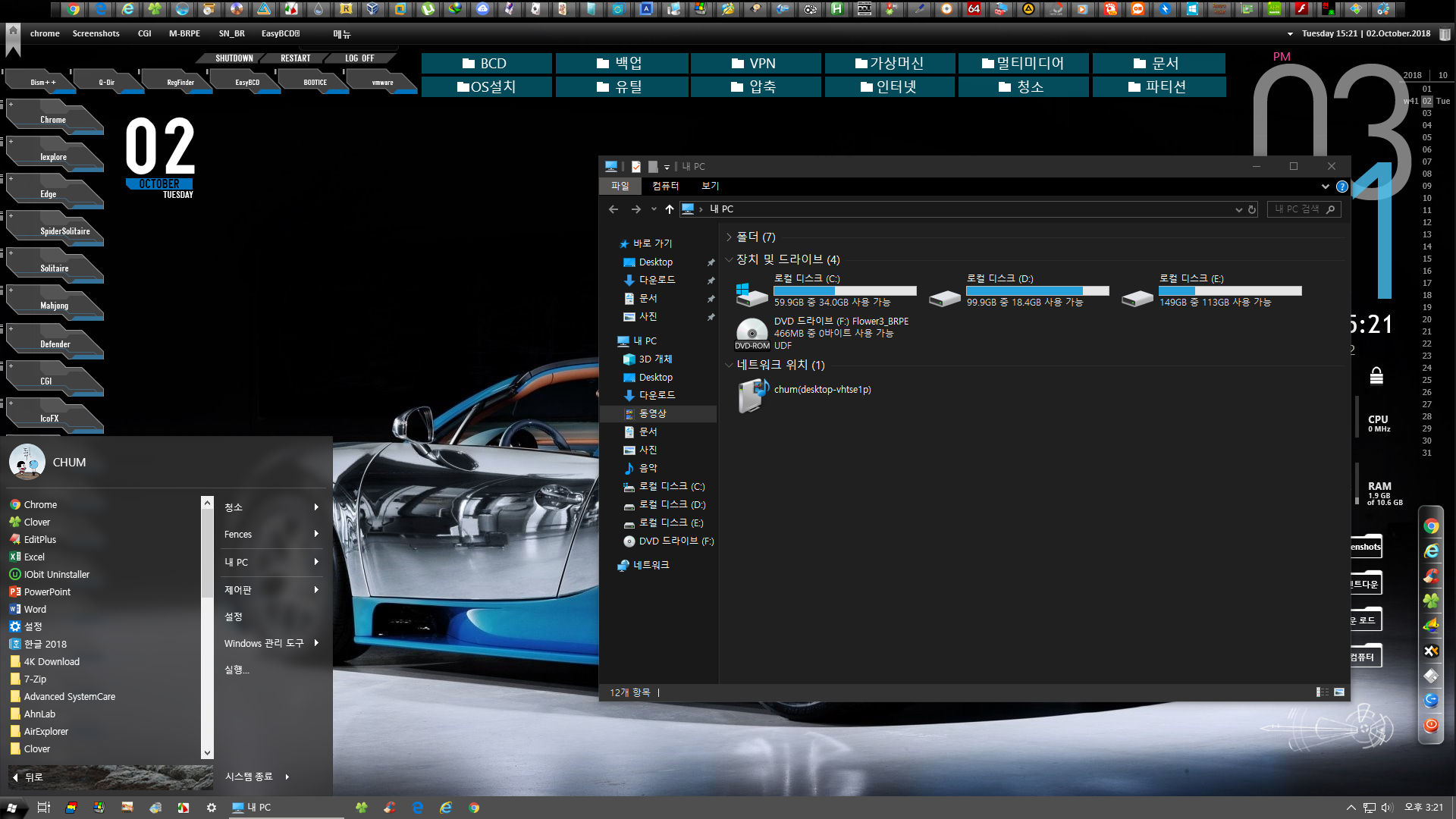
Task: Expand the 폴더 (7) group
Action: tap(729, 237)
